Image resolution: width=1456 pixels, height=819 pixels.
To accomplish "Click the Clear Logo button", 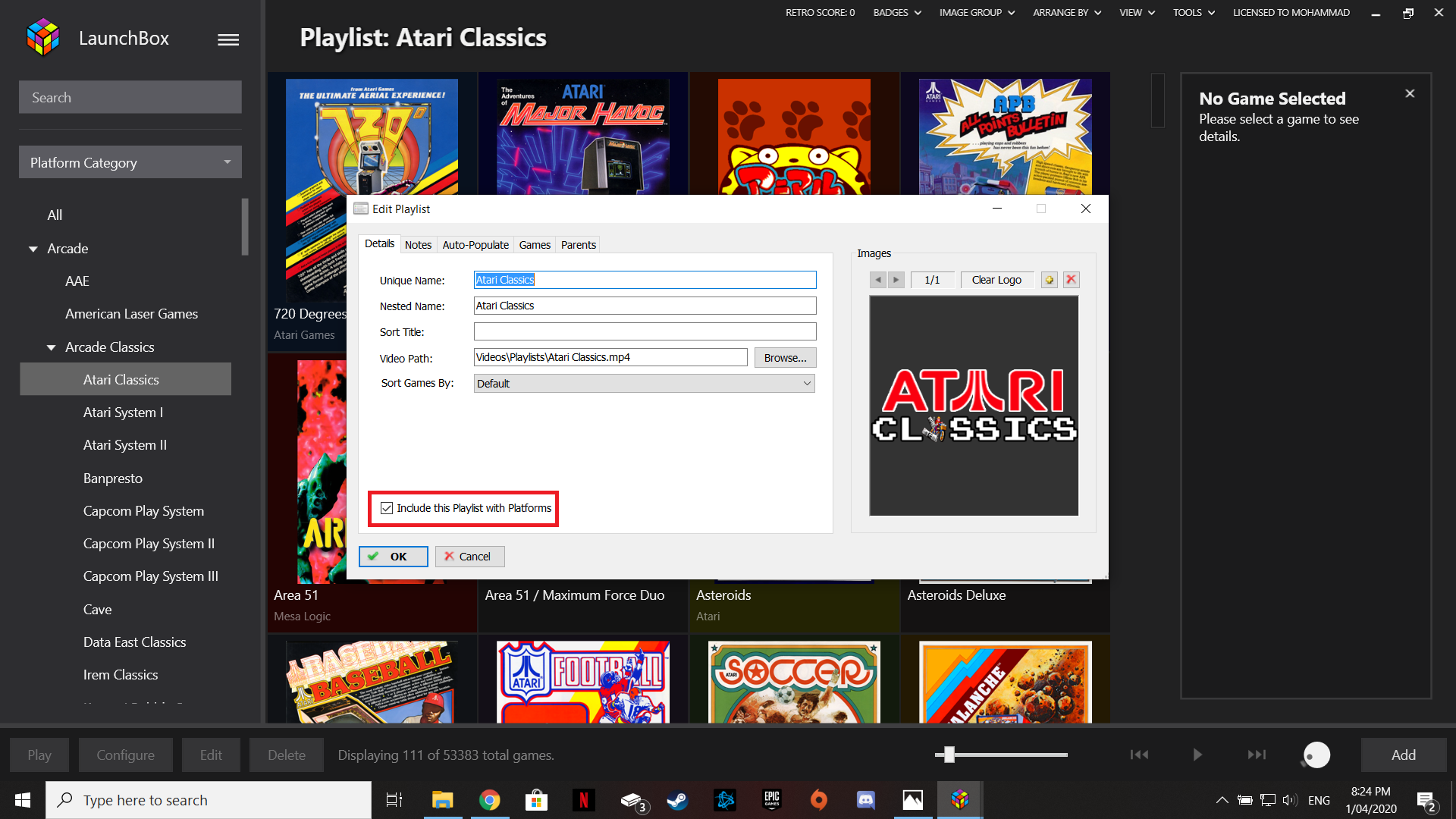I will tap(996, 280).
